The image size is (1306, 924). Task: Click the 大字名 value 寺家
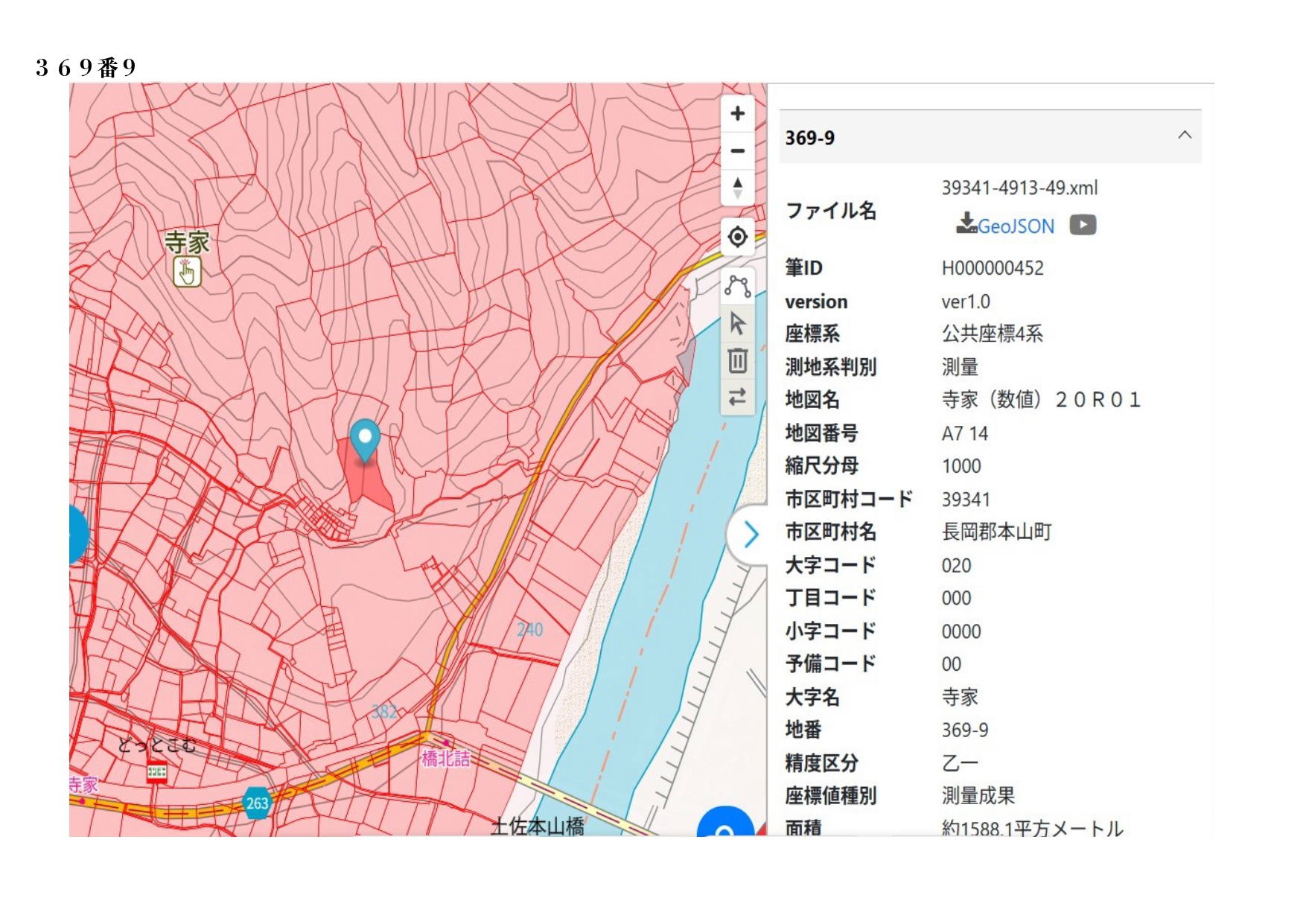960,698
